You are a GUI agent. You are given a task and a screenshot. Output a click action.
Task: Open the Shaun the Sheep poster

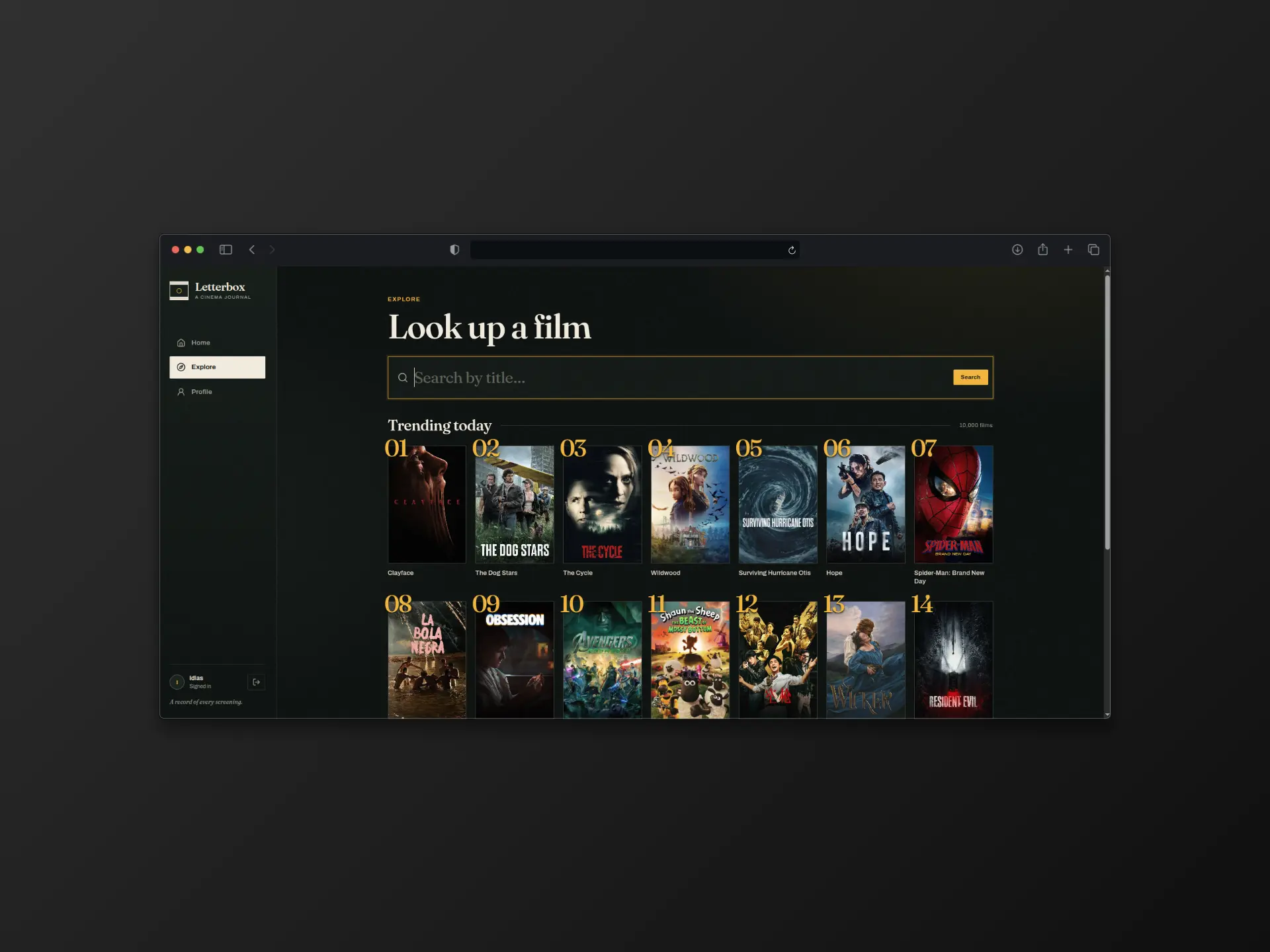[x=690, y=659]
